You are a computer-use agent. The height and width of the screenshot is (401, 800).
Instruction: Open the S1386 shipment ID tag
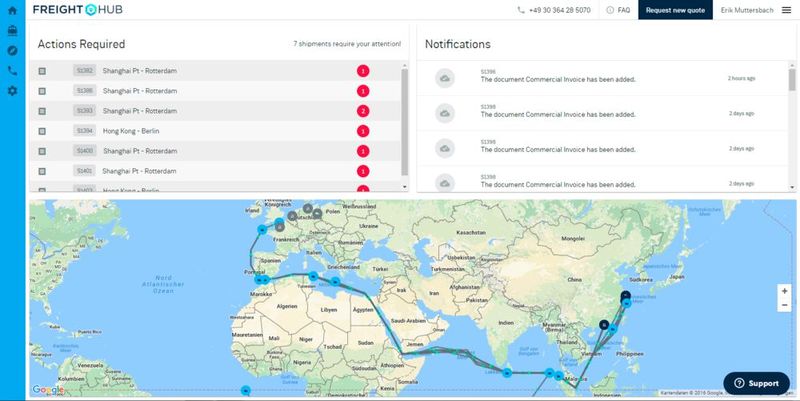[84, 91]
